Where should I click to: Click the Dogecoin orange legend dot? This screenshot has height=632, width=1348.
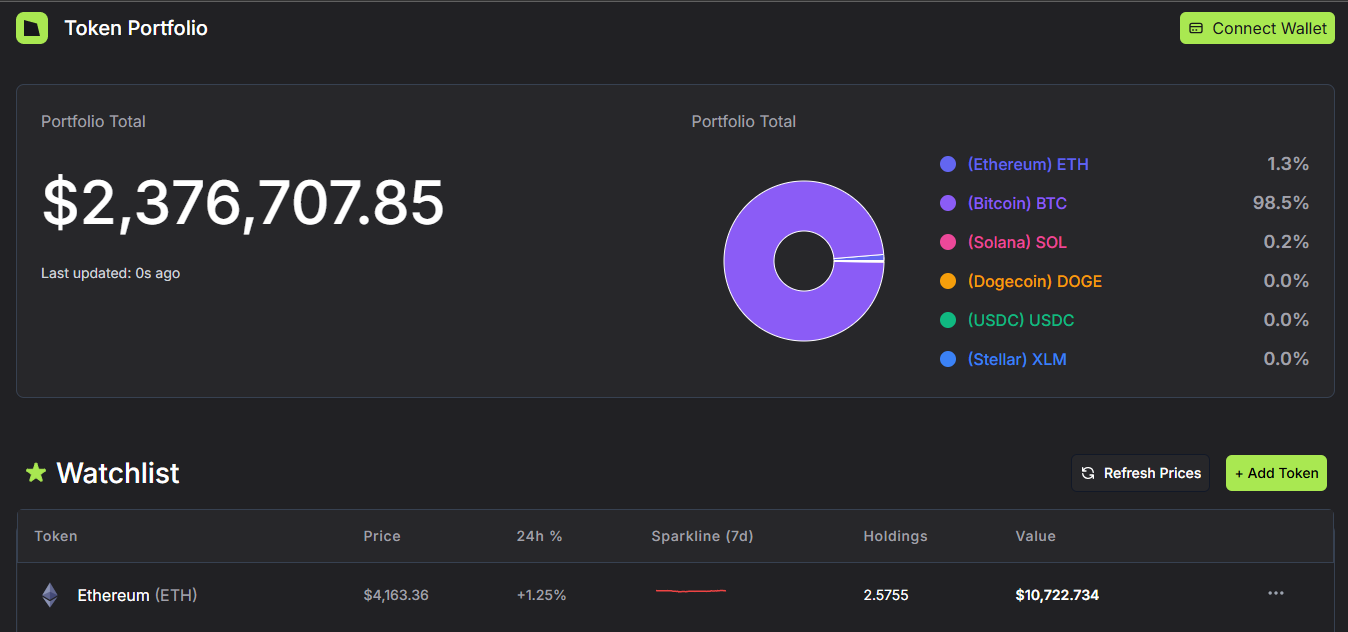click(x=948, y=281)
